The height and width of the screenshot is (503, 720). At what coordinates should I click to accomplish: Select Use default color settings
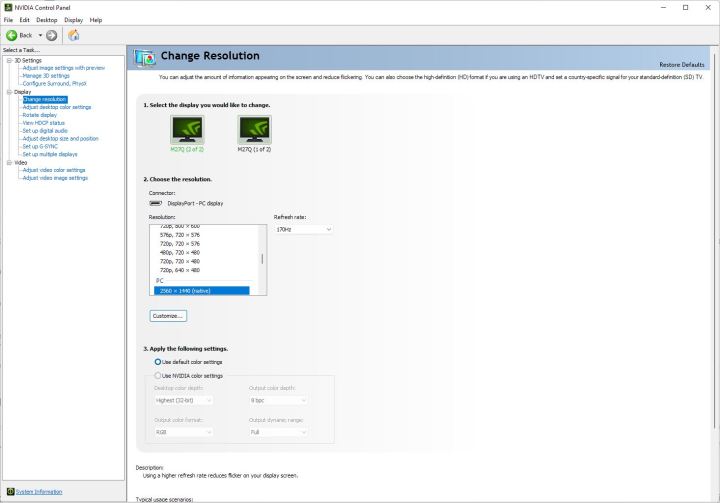tap(158, 361)
